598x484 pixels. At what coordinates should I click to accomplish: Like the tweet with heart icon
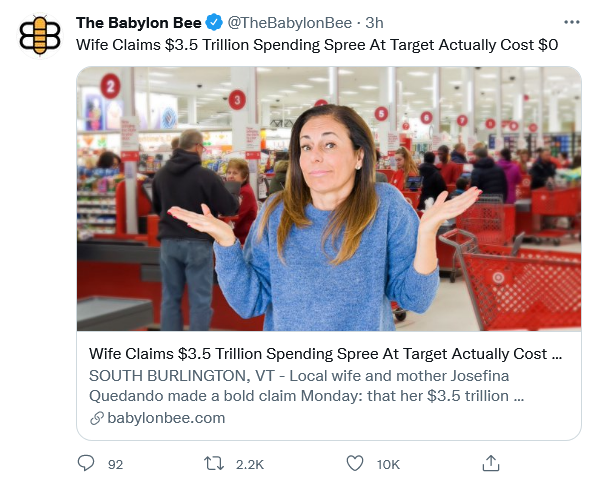[355, 463]
